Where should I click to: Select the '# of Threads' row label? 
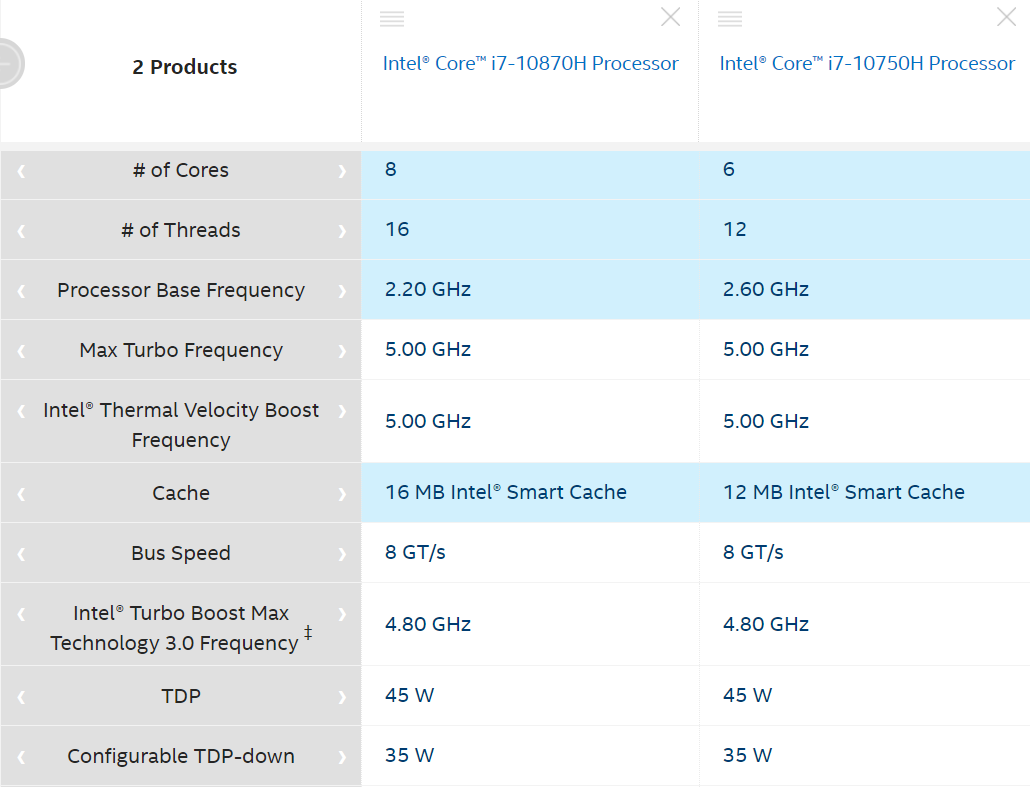click(x=181, y=230)
